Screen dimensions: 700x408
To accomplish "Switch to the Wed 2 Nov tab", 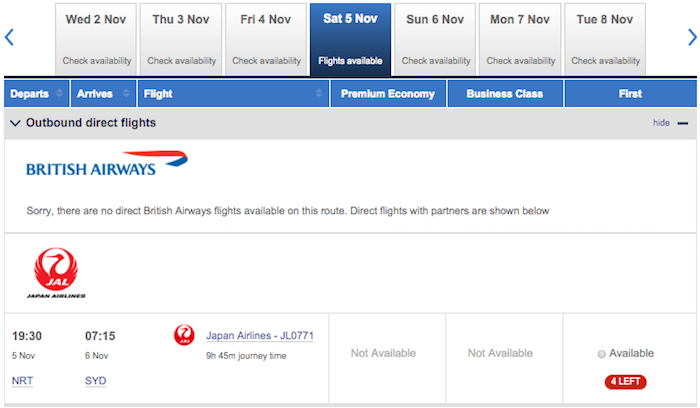I will (x=96, y=39).
